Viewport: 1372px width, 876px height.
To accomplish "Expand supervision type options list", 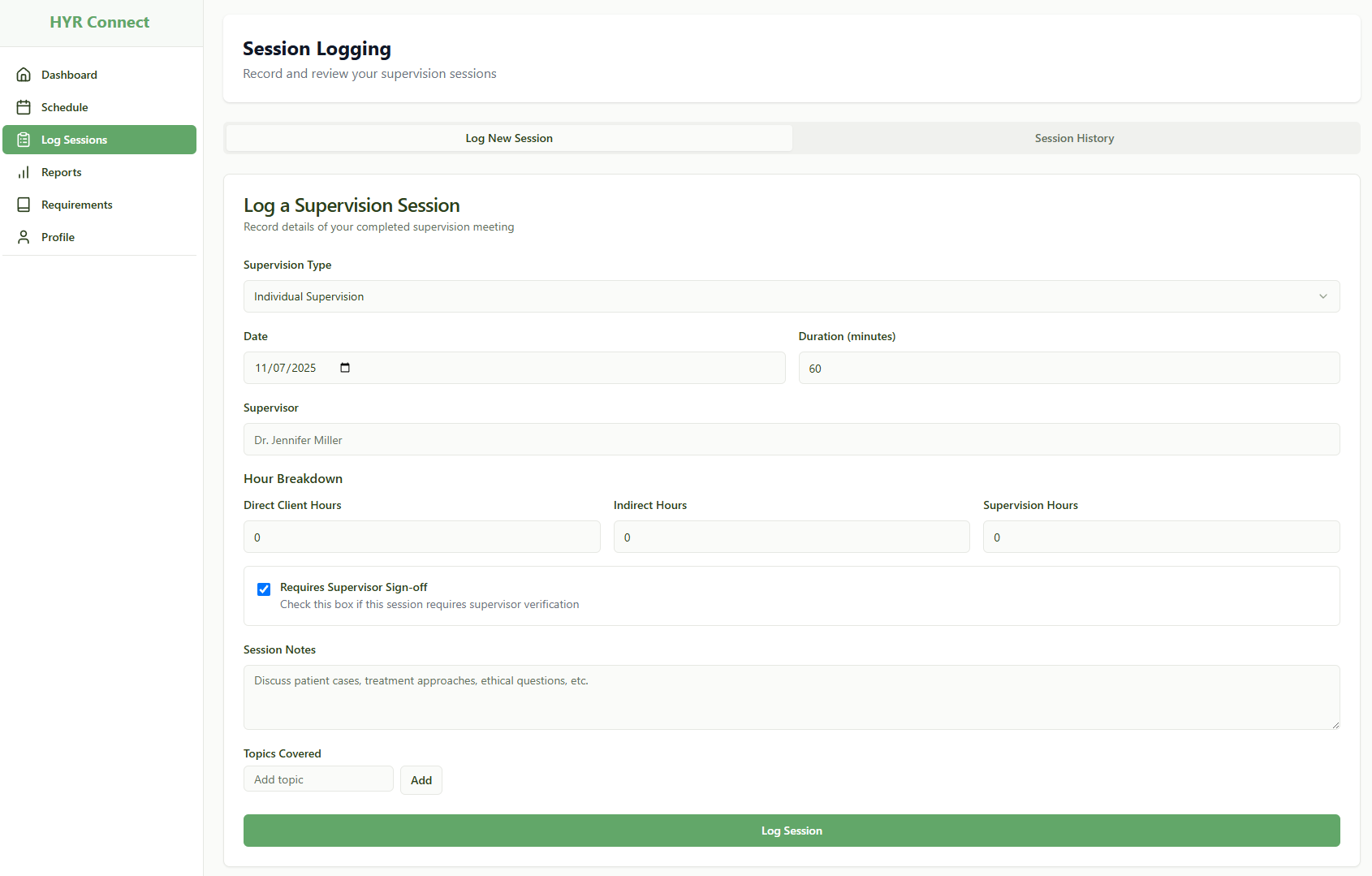I will [791, 296].
